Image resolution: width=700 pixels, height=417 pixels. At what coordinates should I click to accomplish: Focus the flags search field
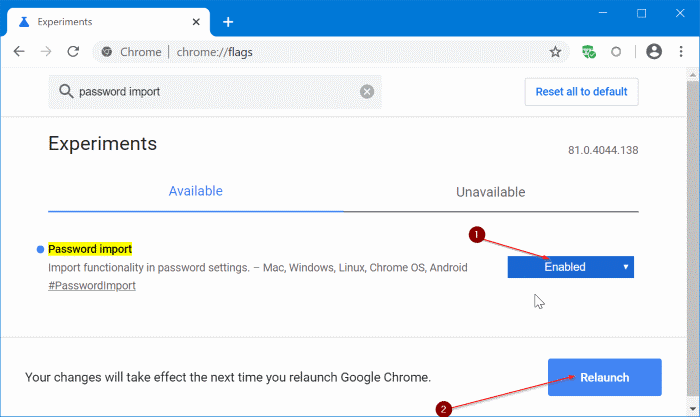215,92
